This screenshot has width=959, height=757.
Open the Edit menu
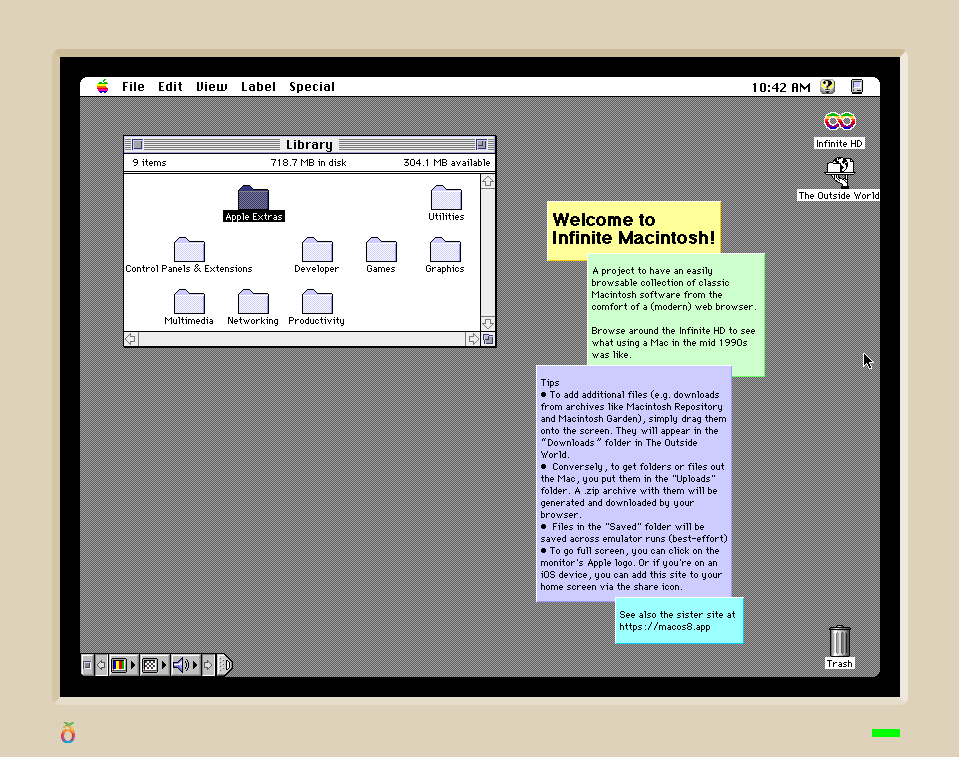[x=170, y=87]
